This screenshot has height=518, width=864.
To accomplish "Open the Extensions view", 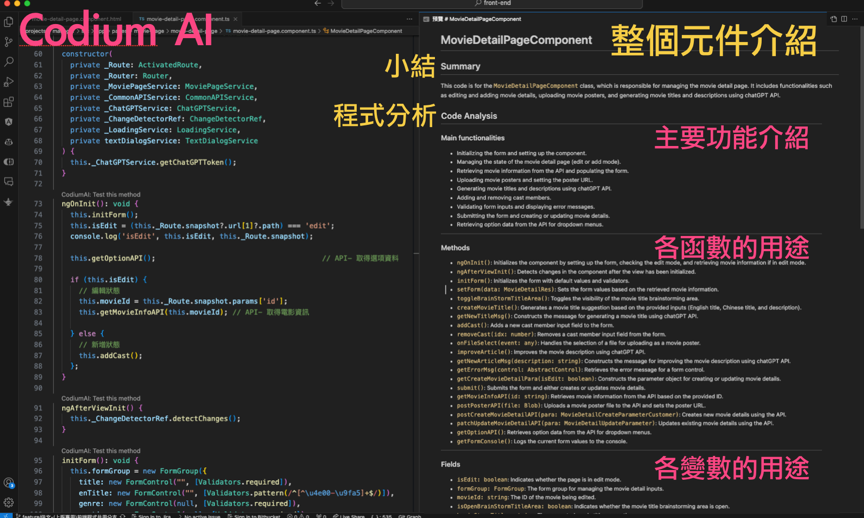I will [x=9, y=102].
